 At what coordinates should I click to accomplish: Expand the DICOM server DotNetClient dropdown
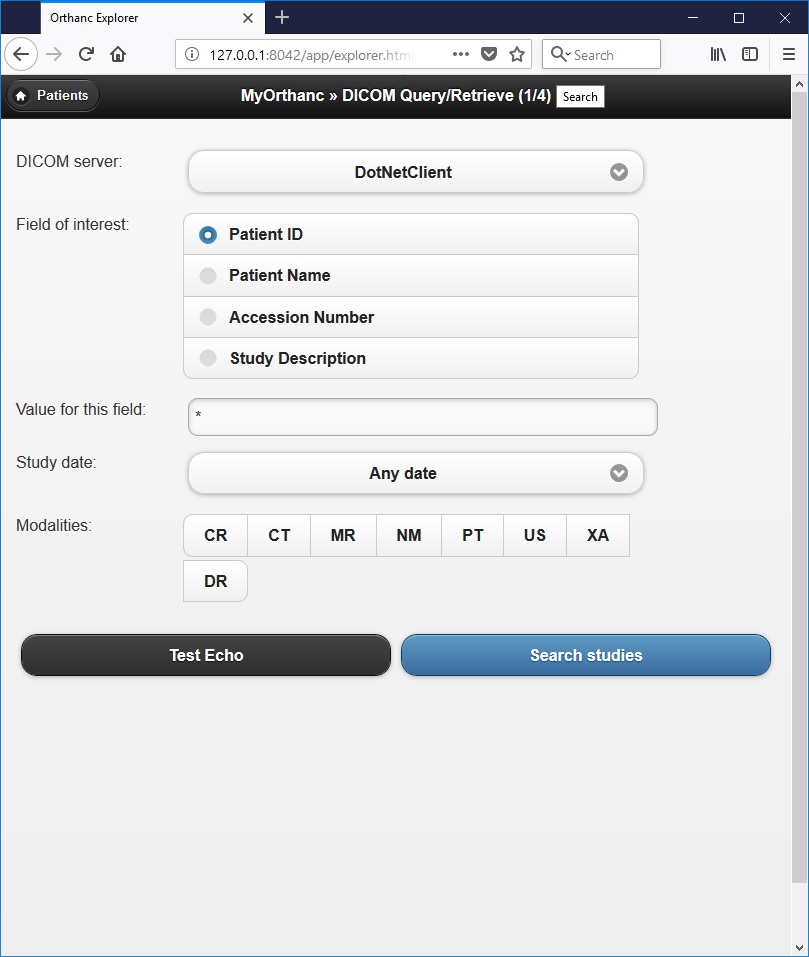[416, 172]
